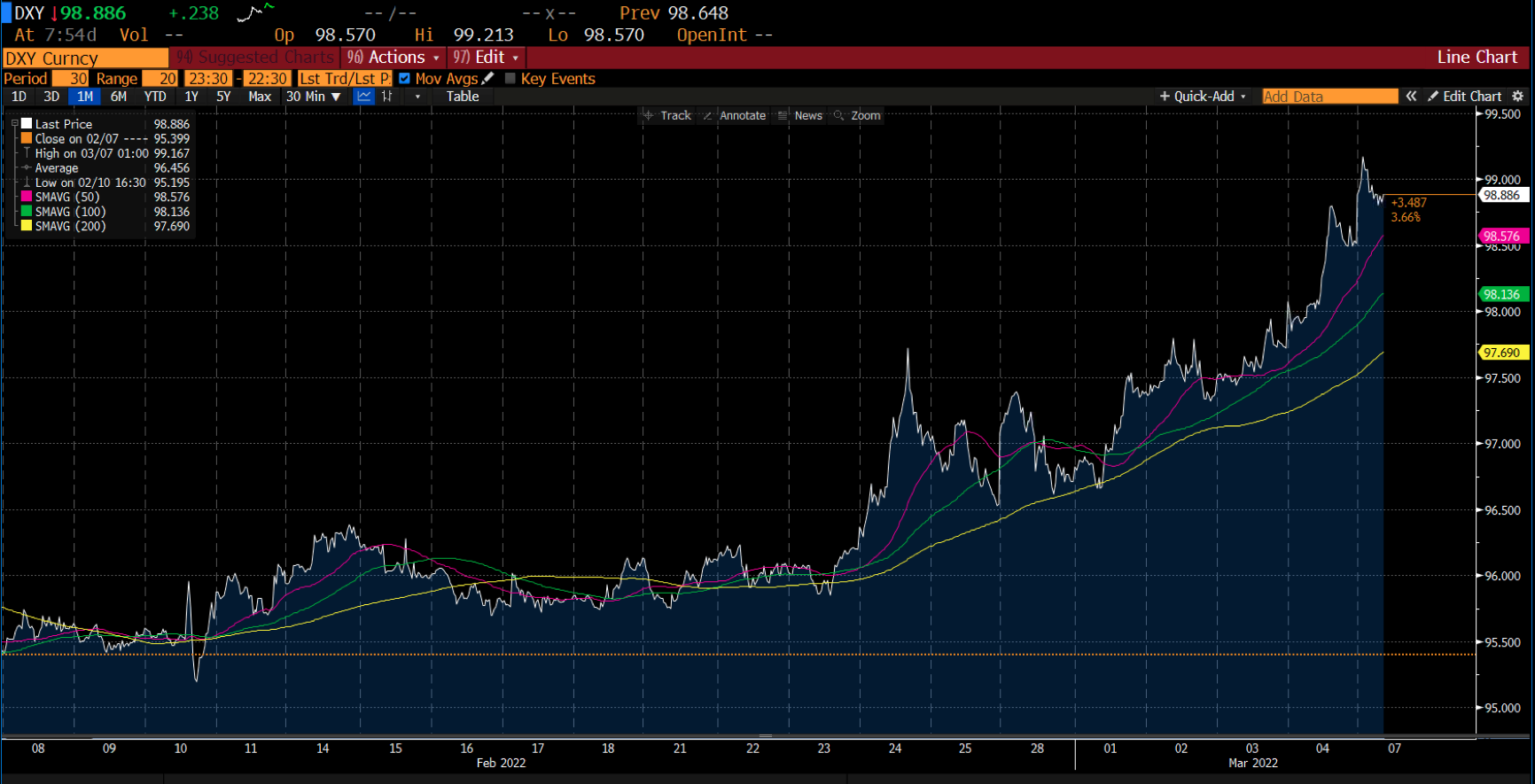The image size is (1535, 784).
Task: Click the 97.690 yellow axis label
Action: [1503, 353]
